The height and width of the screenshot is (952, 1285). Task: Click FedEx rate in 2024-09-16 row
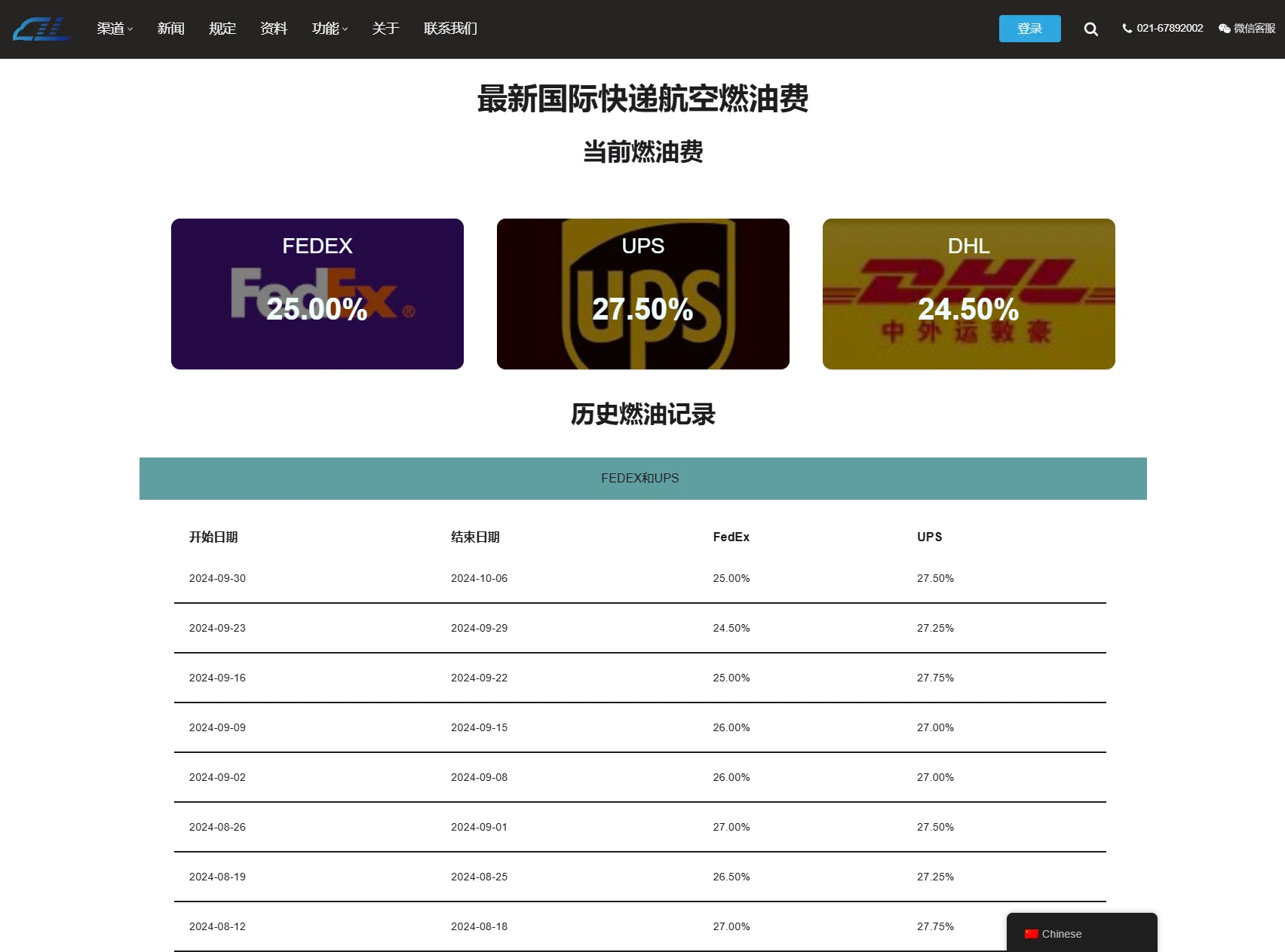point(731,678)
